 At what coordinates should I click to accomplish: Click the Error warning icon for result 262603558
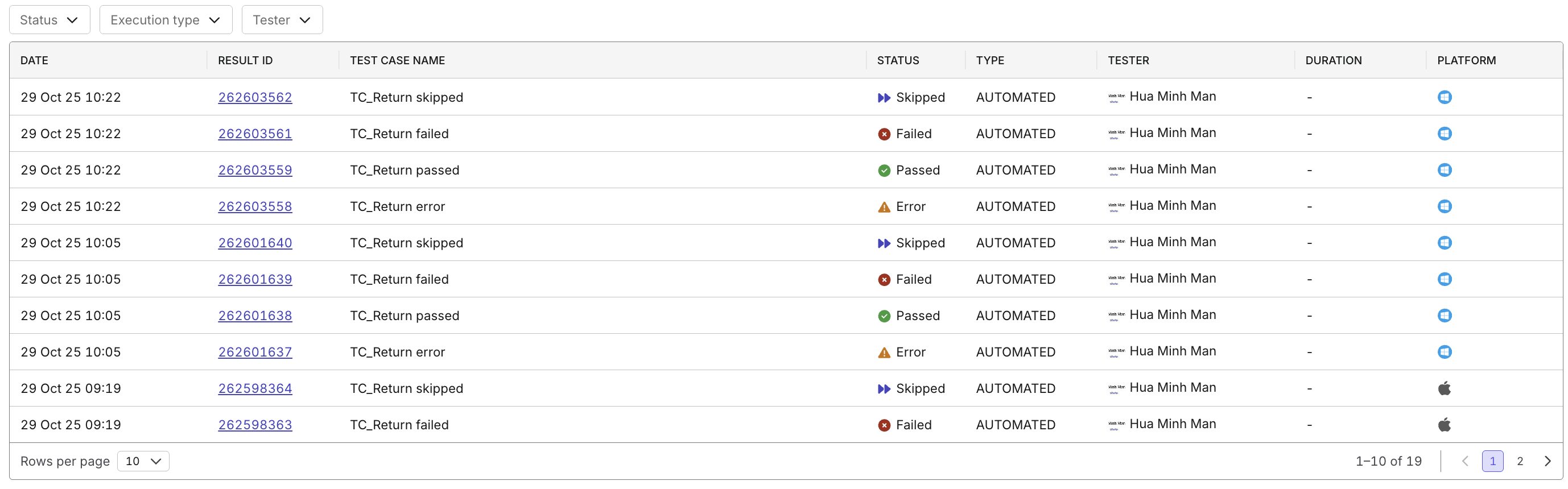tap(884, 206)
